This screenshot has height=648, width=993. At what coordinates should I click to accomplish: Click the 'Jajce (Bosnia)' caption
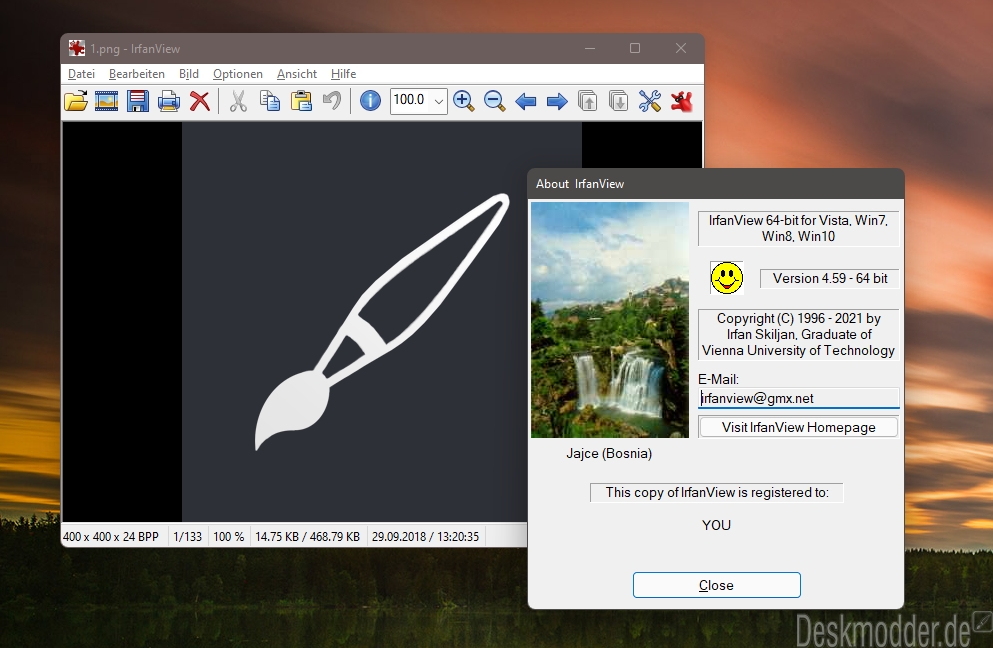pyautogui.click(x=609, y=454)
